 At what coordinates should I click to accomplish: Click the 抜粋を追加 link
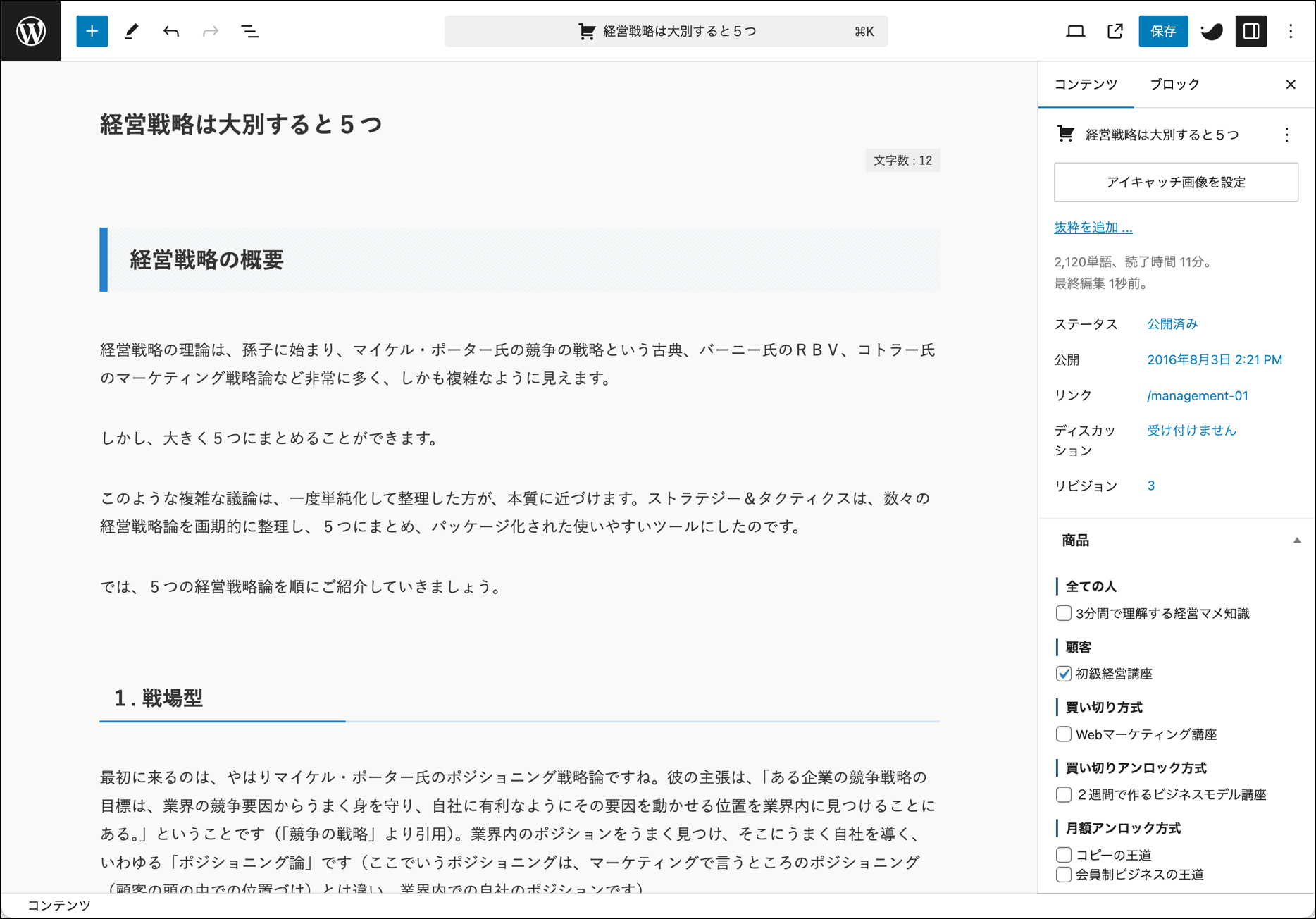(1093, 227)
